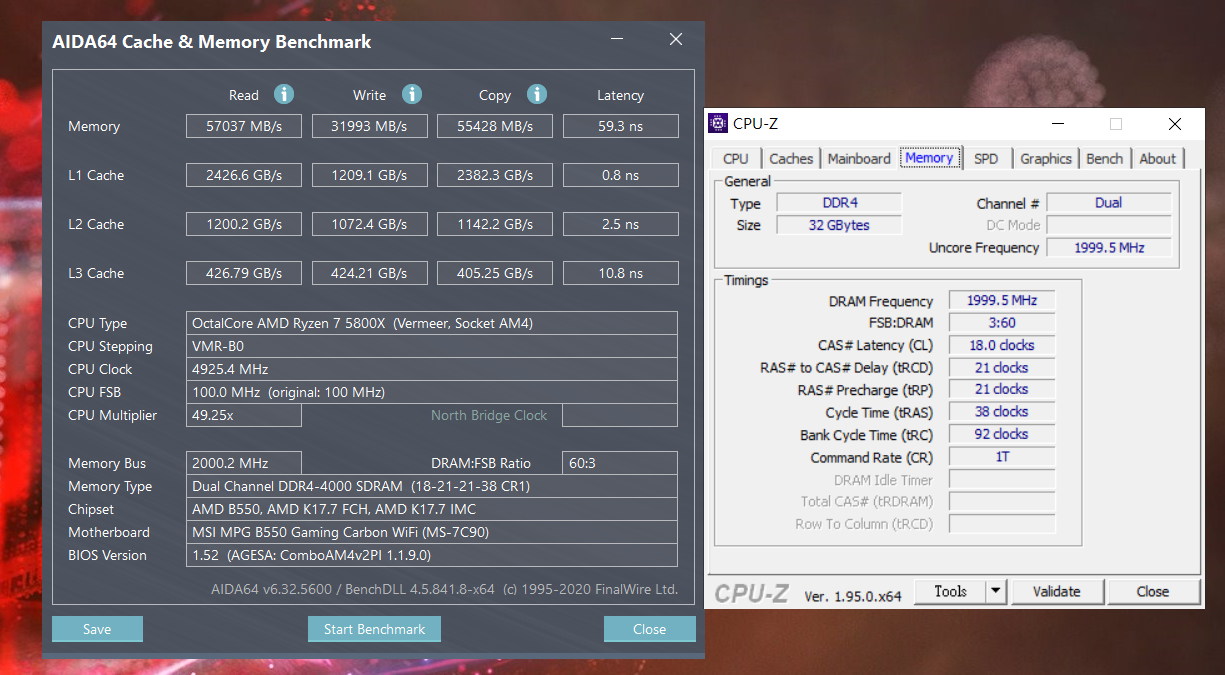This screenshot has width=1225, height=675.
Task: Click the CPU Multiplier 49.25x field
Action: (x=244, y=415)
